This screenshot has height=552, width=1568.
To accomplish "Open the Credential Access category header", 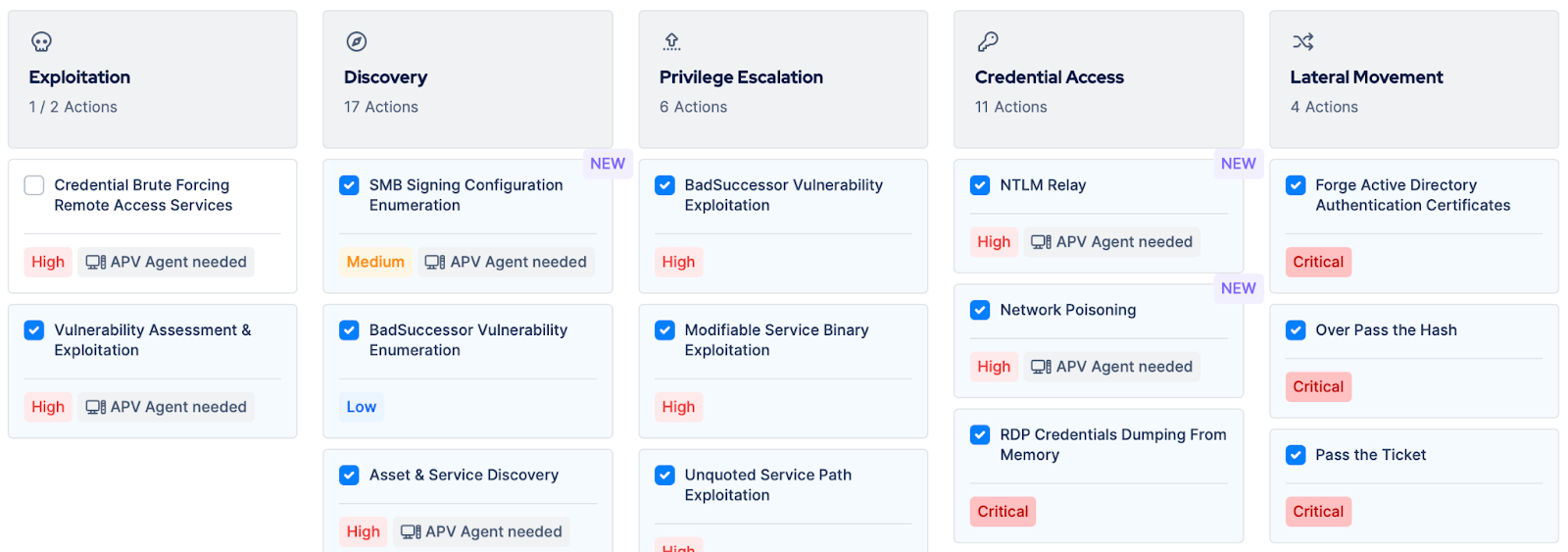I will pyautogui.click(x=1049, y=77).
